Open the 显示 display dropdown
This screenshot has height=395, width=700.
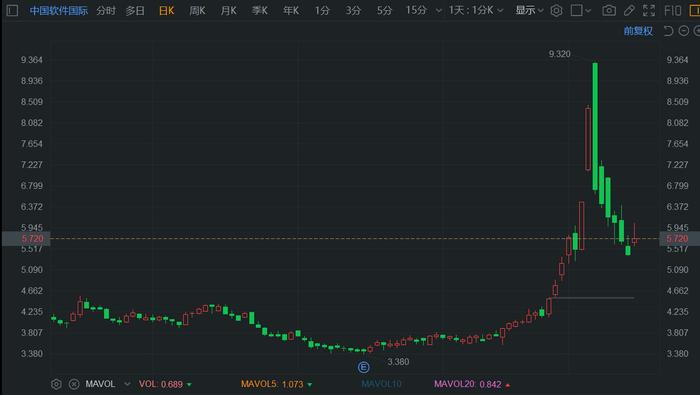pyautogui.click(x=529, y=10)
